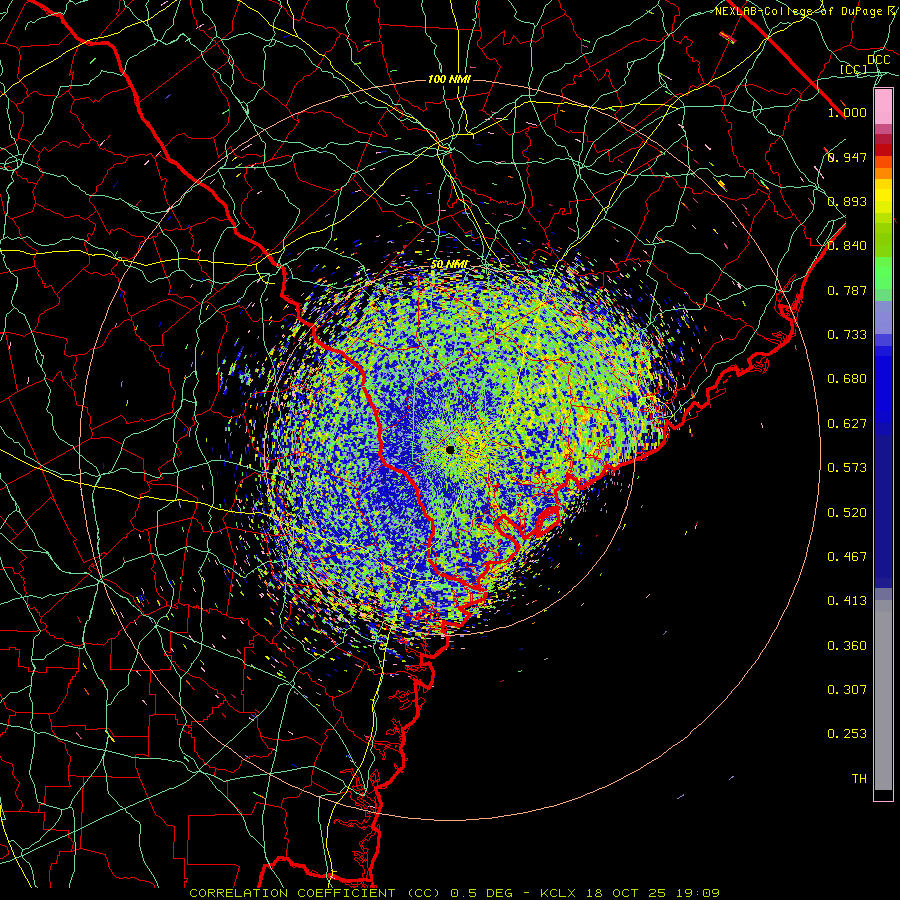The height and width of the screenshot is (900, 900).
Task: Pick the gray segment of the color bar
Action: pyautogui.click(x=883, y=695)
